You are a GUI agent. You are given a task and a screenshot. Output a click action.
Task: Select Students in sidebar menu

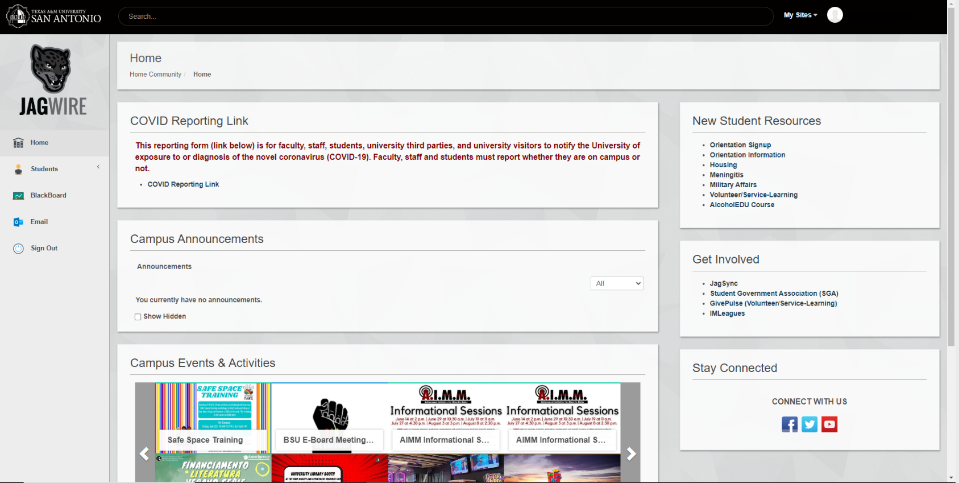[x=45, y=169]
